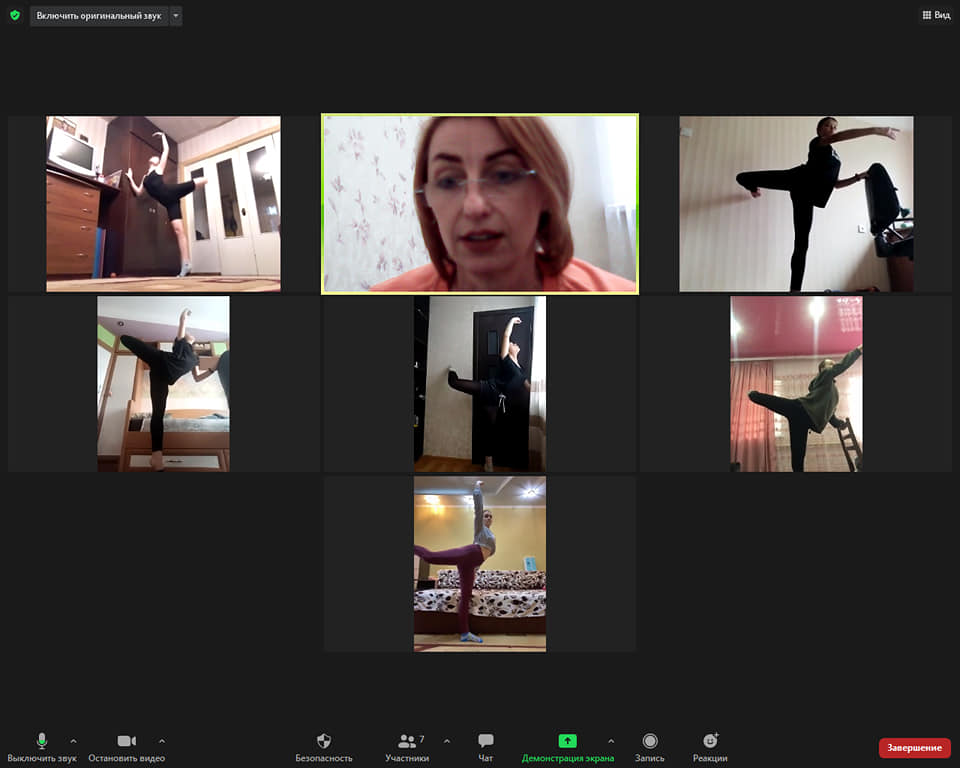Start screen sharing with Демонстрация экрана
Viewport: 960px width, 768px height.
point(567,741)
